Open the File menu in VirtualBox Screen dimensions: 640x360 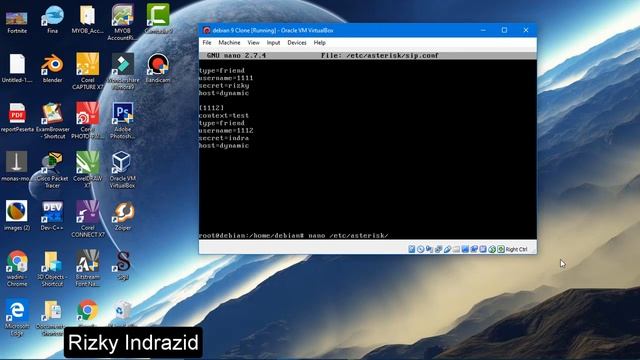point(207,42)
